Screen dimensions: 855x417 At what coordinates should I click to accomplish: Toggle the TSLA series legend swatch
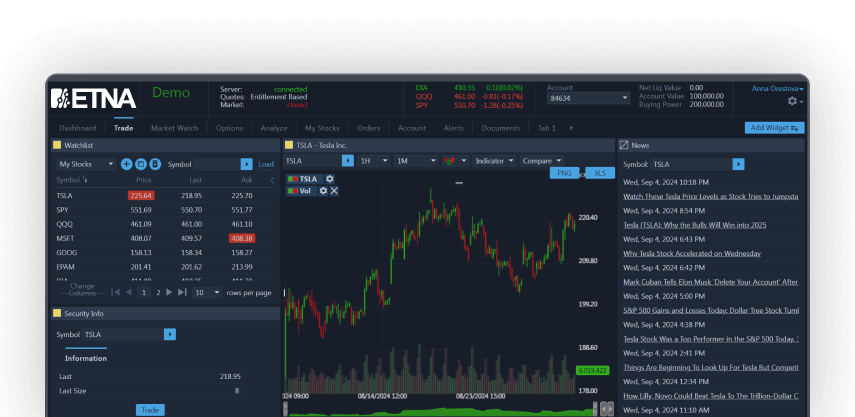(292, 179)
